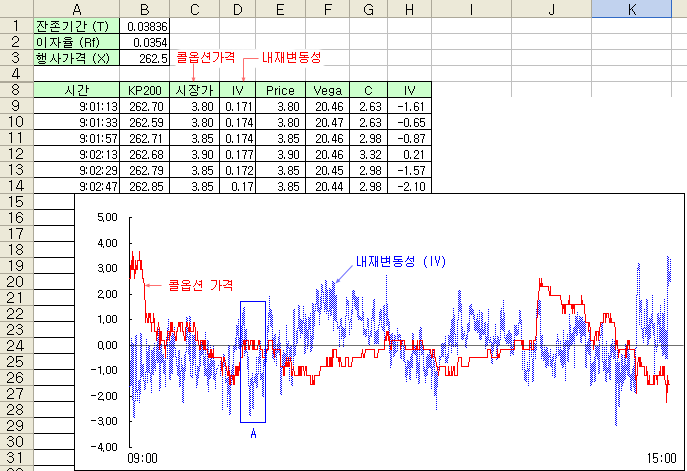687x471 pixels.
Task: Select the strike price cell 262.5
Action: coord(146,58)
